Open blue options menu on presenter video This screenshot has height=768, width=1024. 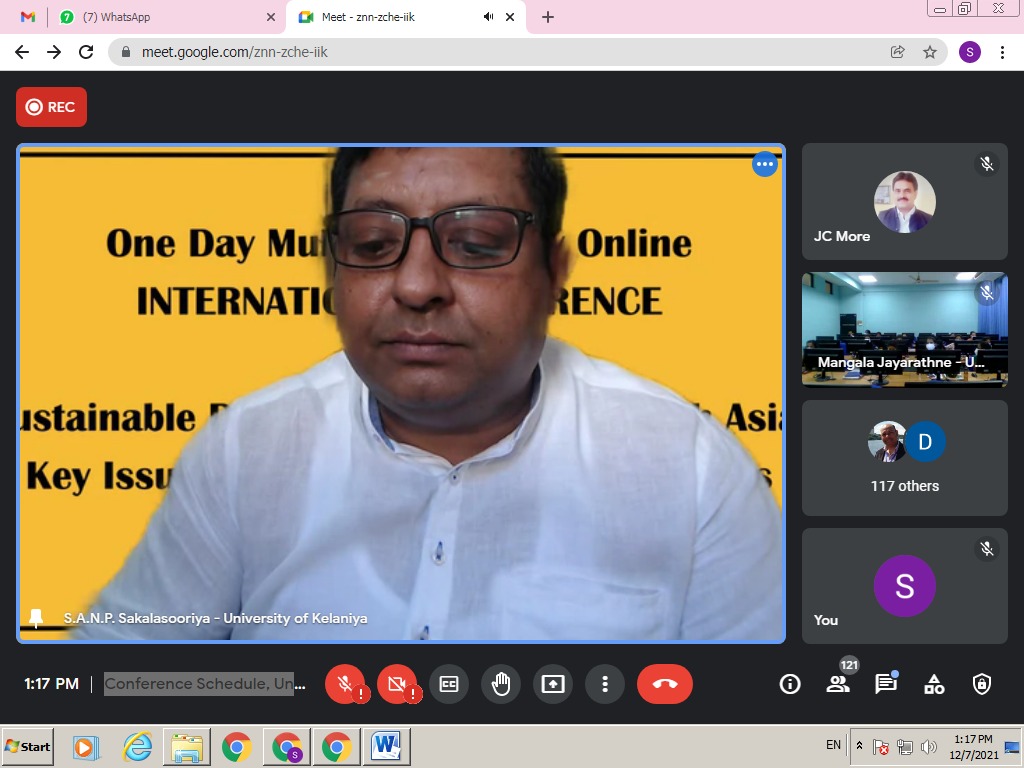click(765, 164)
